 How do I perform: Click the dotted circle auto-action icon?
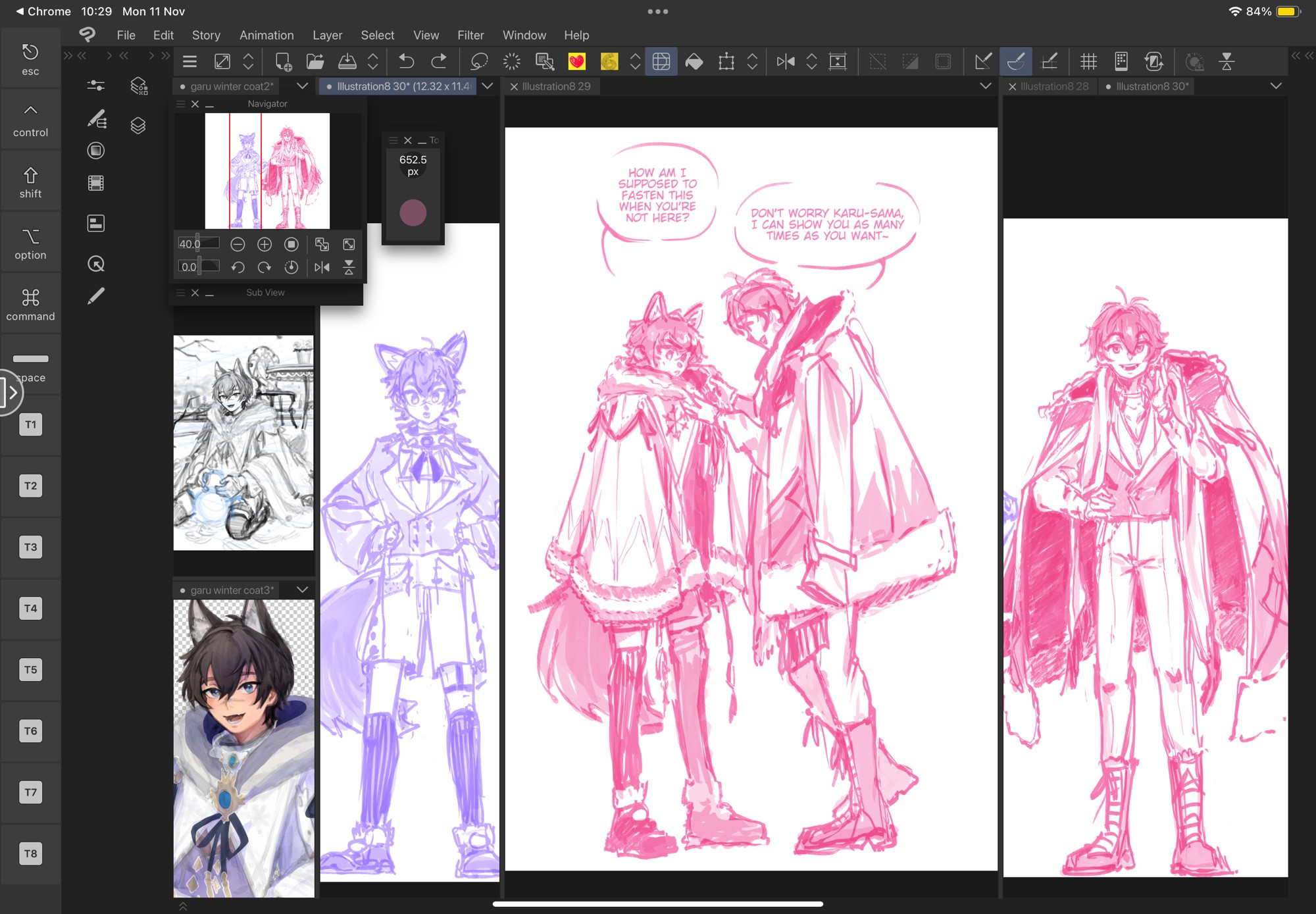click(x=511, y=62)
